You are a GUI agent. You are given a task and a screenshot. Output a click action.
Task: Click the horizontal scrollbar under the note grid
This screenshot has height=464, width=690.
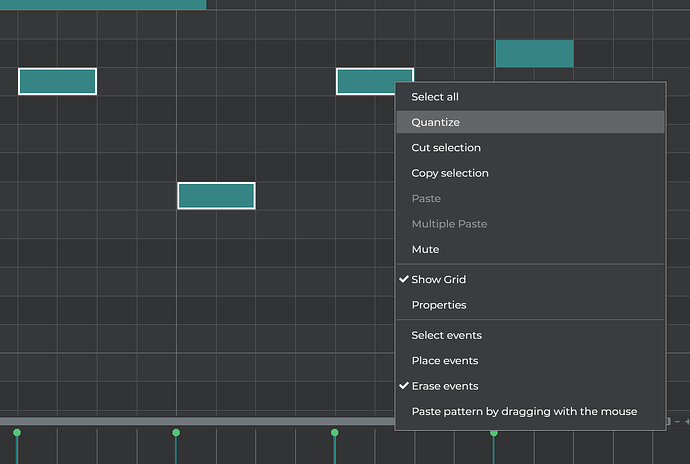(x=197, y=421)
